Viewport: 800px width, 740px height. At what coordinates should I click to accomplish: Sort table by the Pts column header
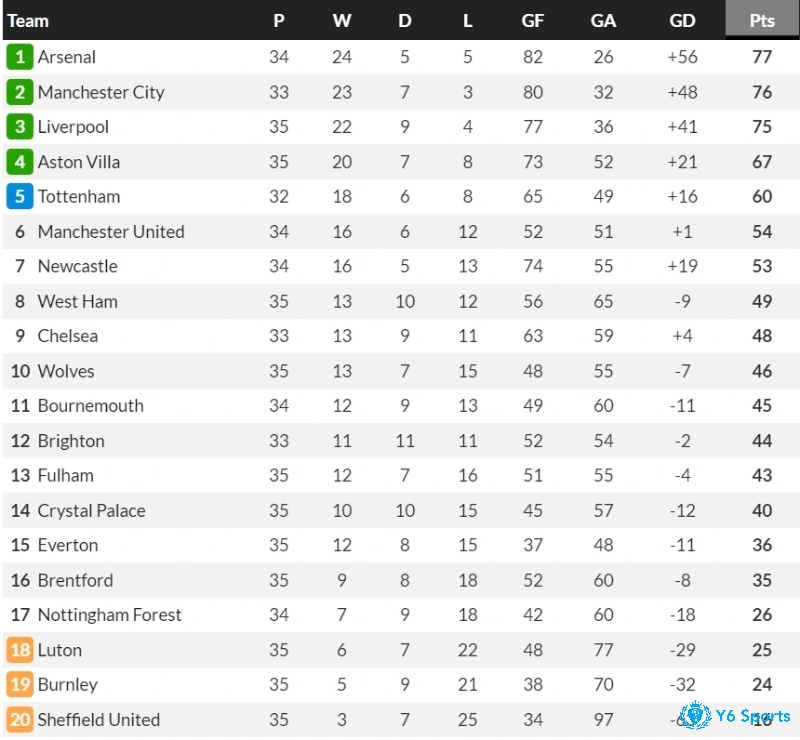tap(762, 20)
